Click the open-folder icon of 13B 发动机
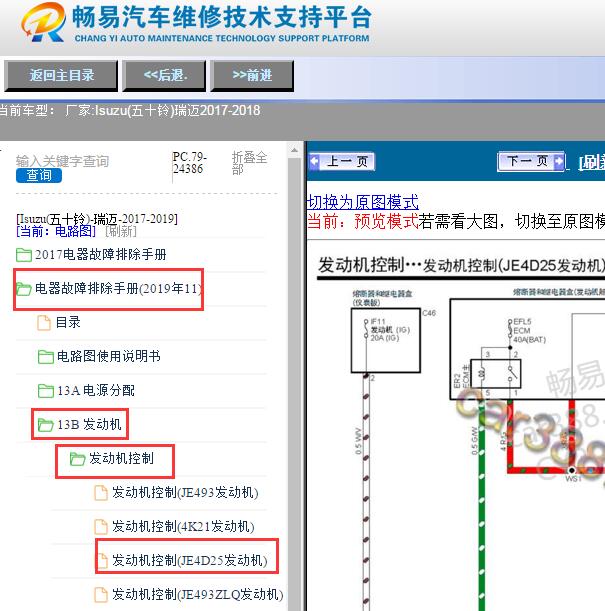Image resolution: width=605 pixels, height=611 pixels. pyautogui.click(x=46, y=424)
